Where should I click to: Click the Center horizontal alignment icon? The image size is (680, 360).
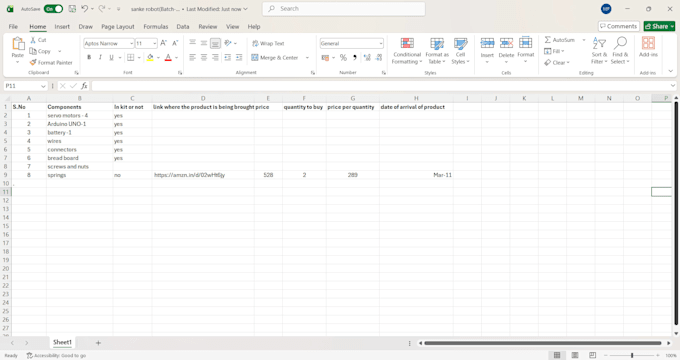[x=204, y=57]
